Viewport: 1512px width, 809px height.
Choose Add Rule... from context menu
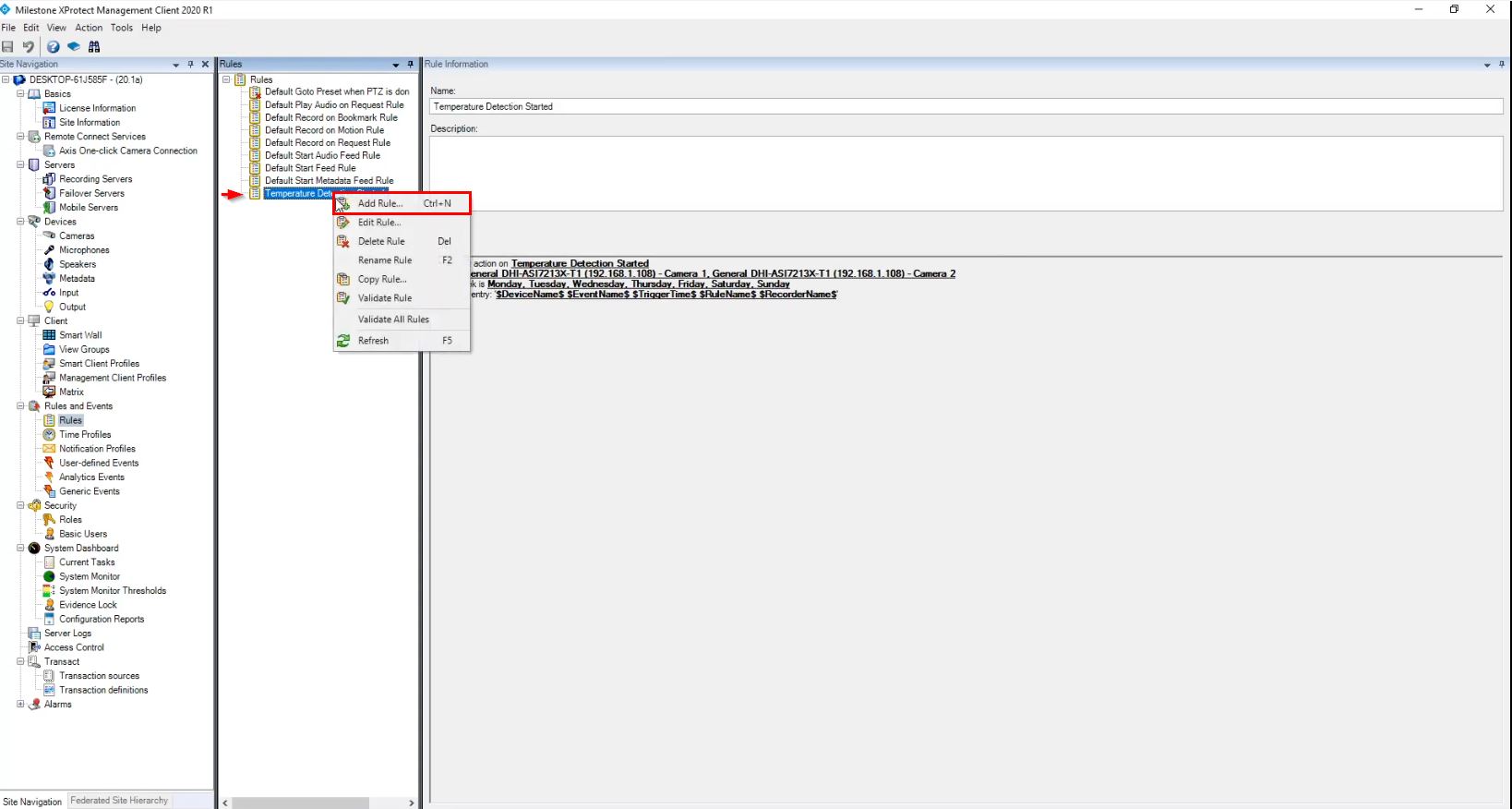pyautogui.click(x=402, y=203)
